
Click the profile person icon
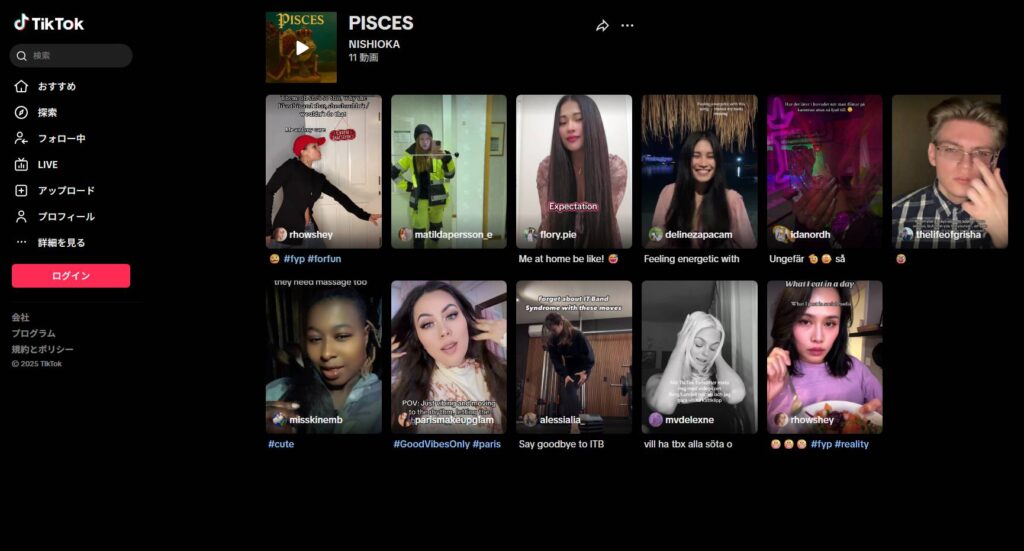pos(21,217)
